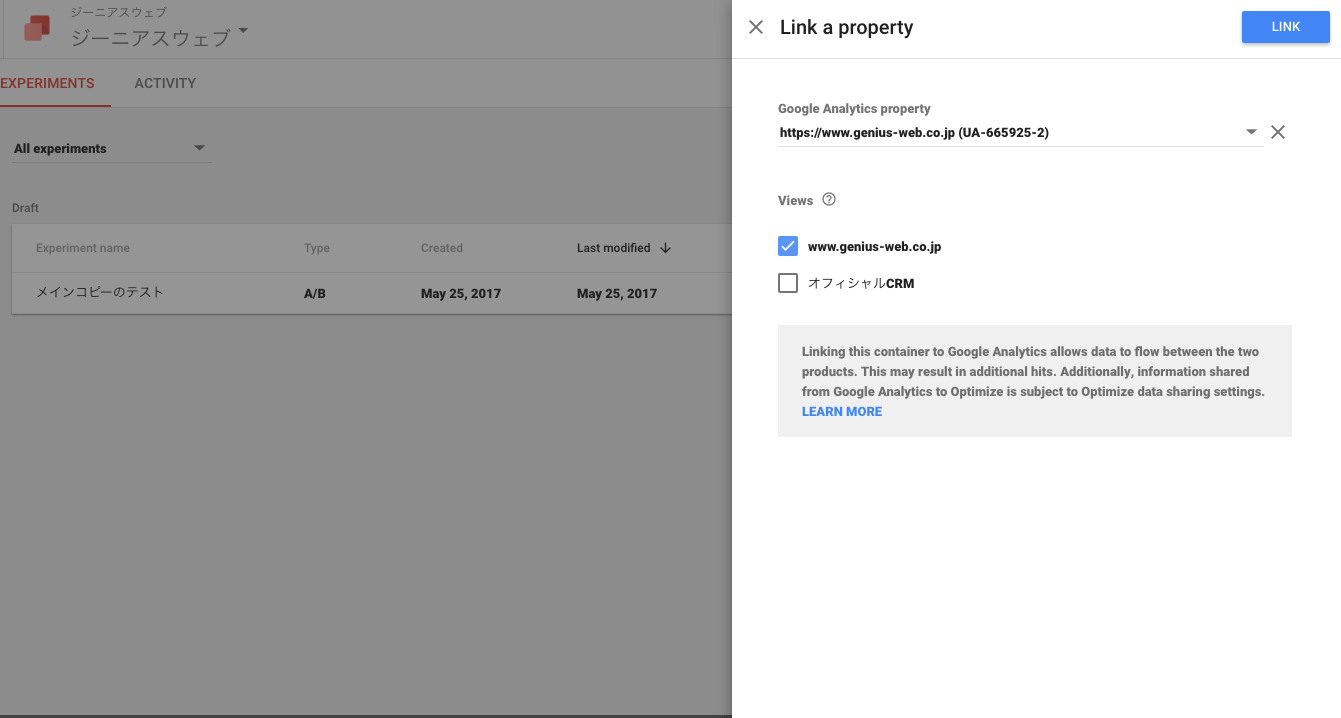Click the A/B type cell
The image size is (1341, 718).
click(315, 294)
